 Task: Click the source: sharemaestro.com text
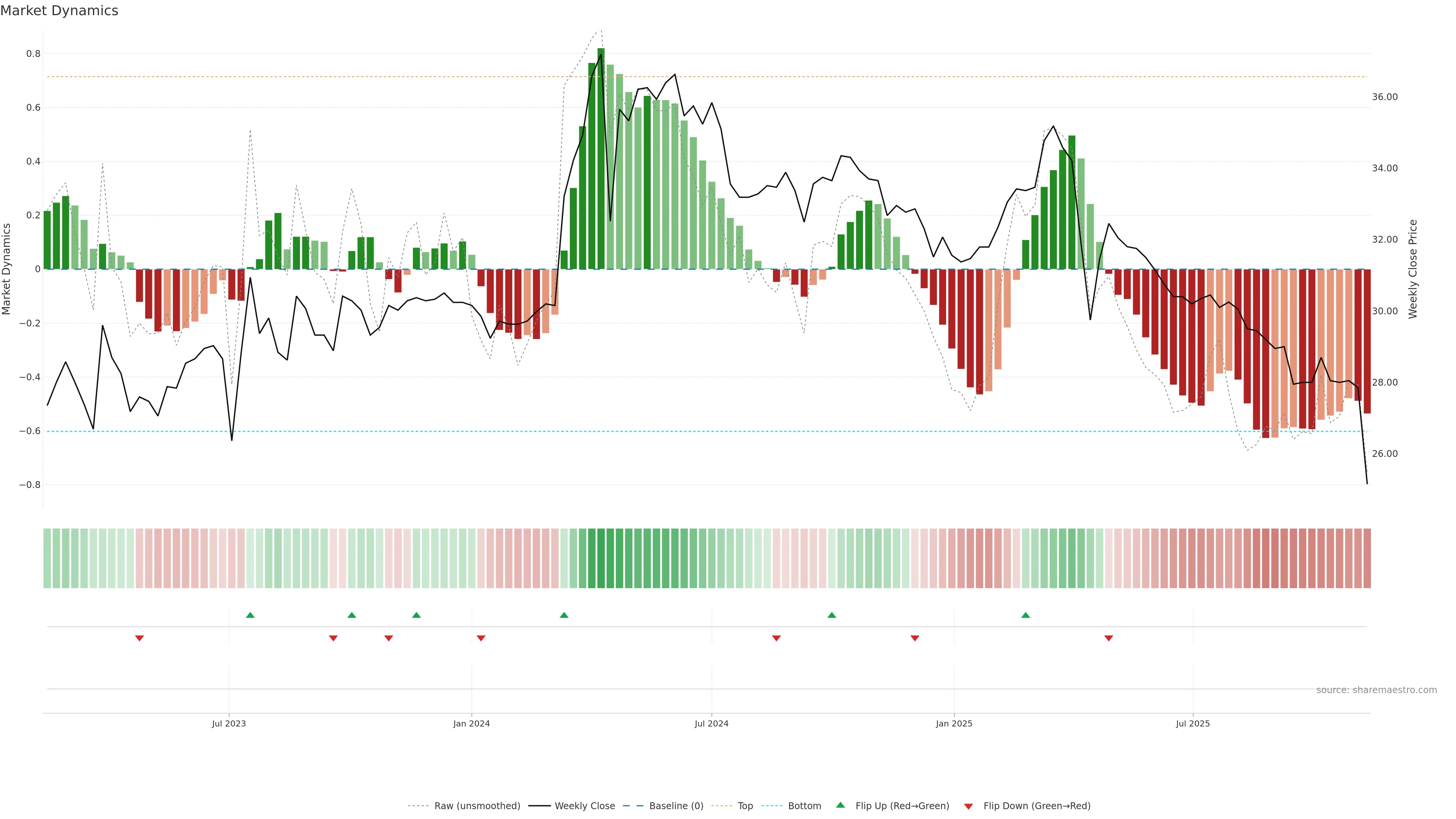[x=1376, y=690]
